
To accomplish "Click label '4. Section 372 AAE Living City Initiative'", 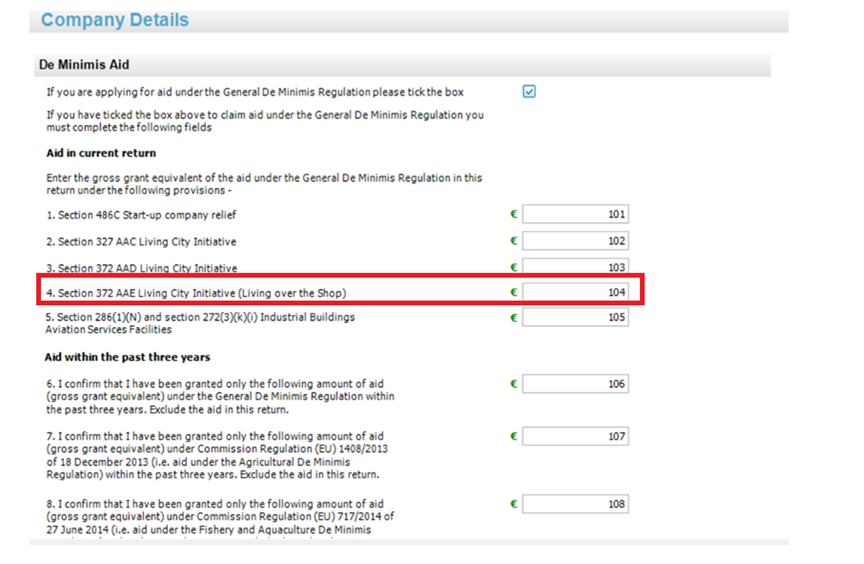I will point(196,293).
